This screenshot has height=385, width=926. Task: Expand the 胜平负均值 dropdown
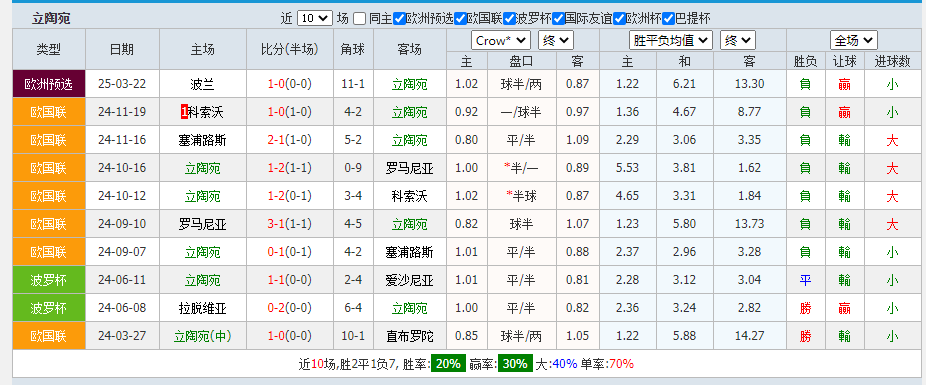671,40
